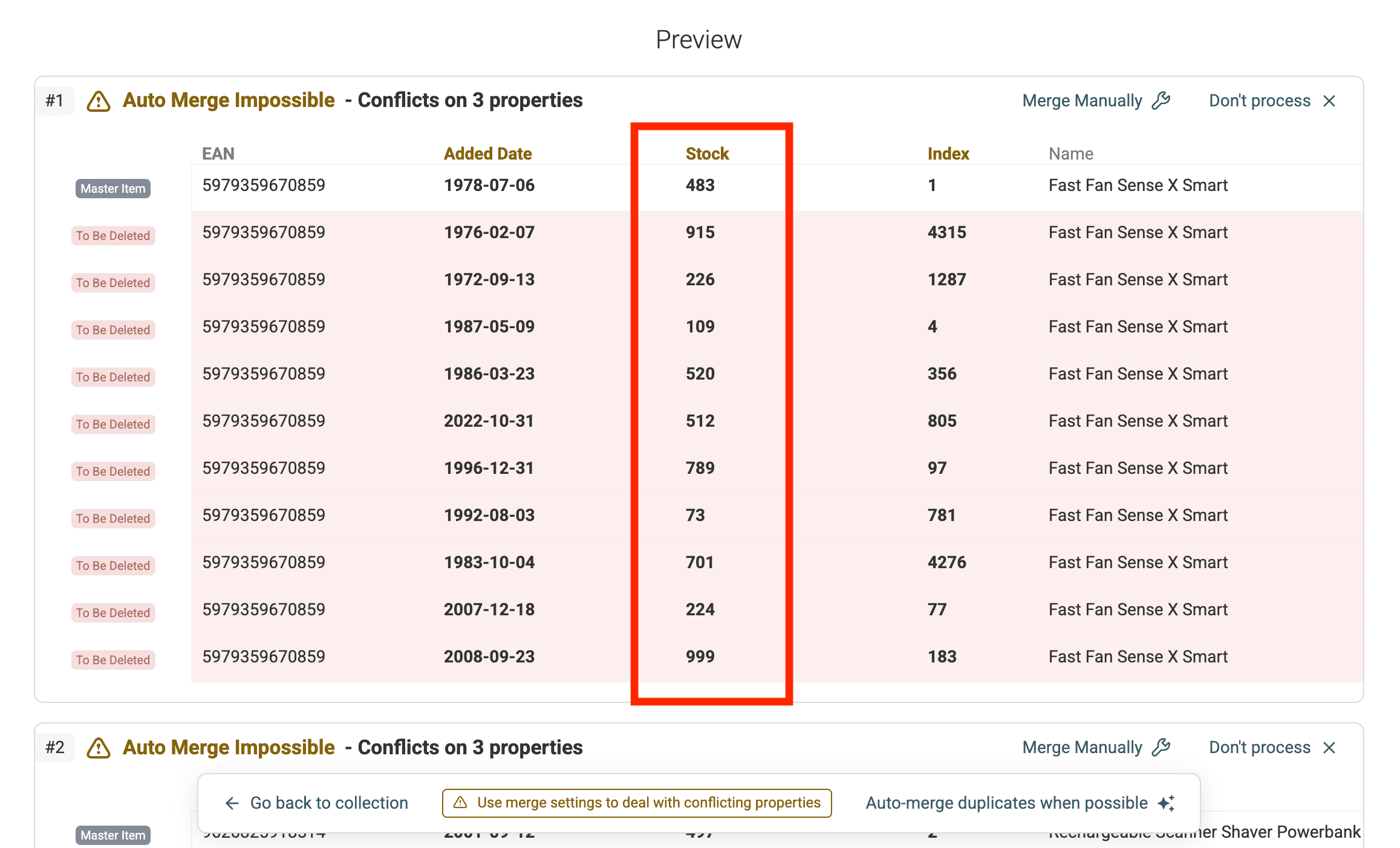Click the Name column header
The width and height of the screenshot is (1400, 848).
(x=1070, y=154)
